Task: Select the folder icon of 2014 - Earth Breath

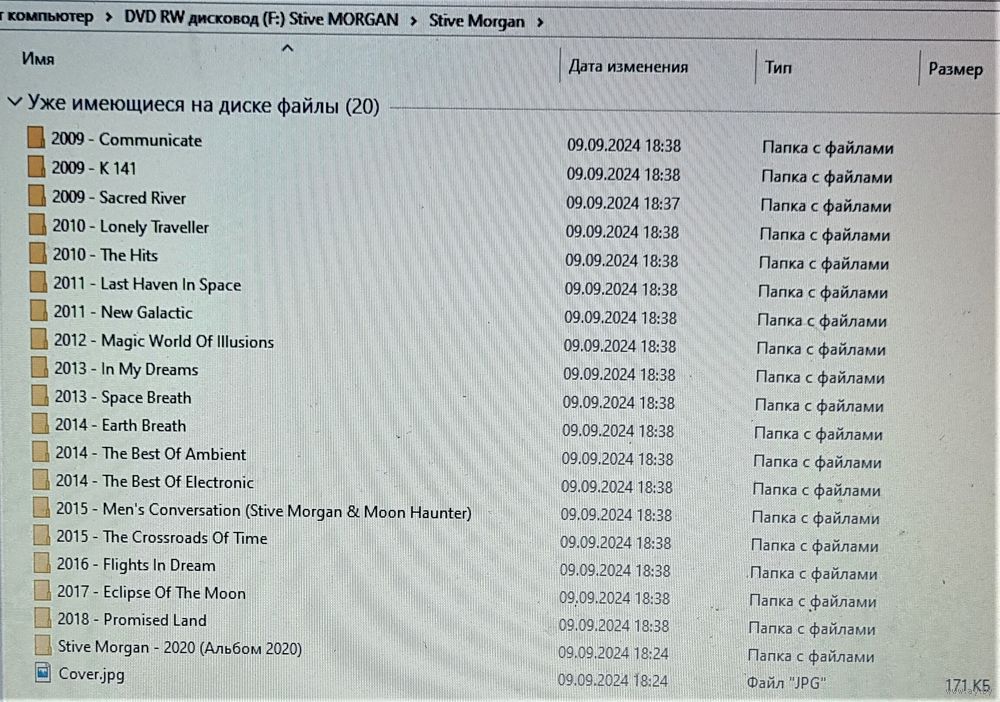Action: pos(40,423)
